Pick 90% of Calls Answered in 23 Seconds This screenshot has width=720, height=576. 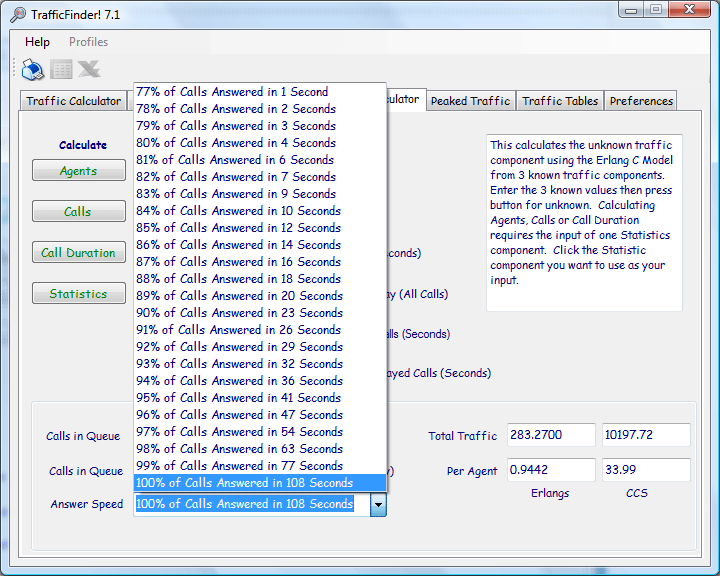click(260, 313)
